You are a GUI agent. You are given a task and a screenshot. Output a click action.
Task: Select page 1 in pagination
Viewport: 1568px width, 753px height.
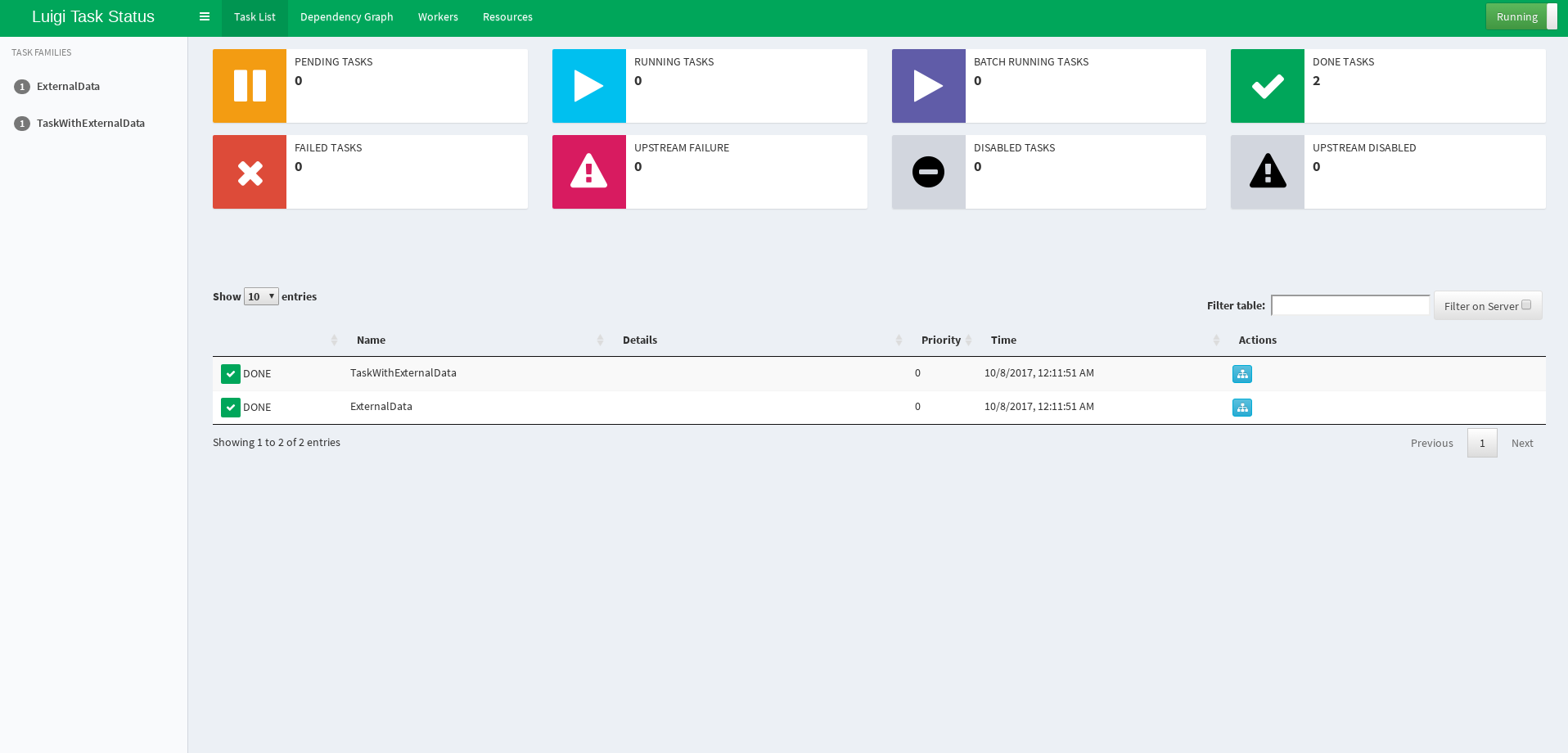[x=1482, y=443]
